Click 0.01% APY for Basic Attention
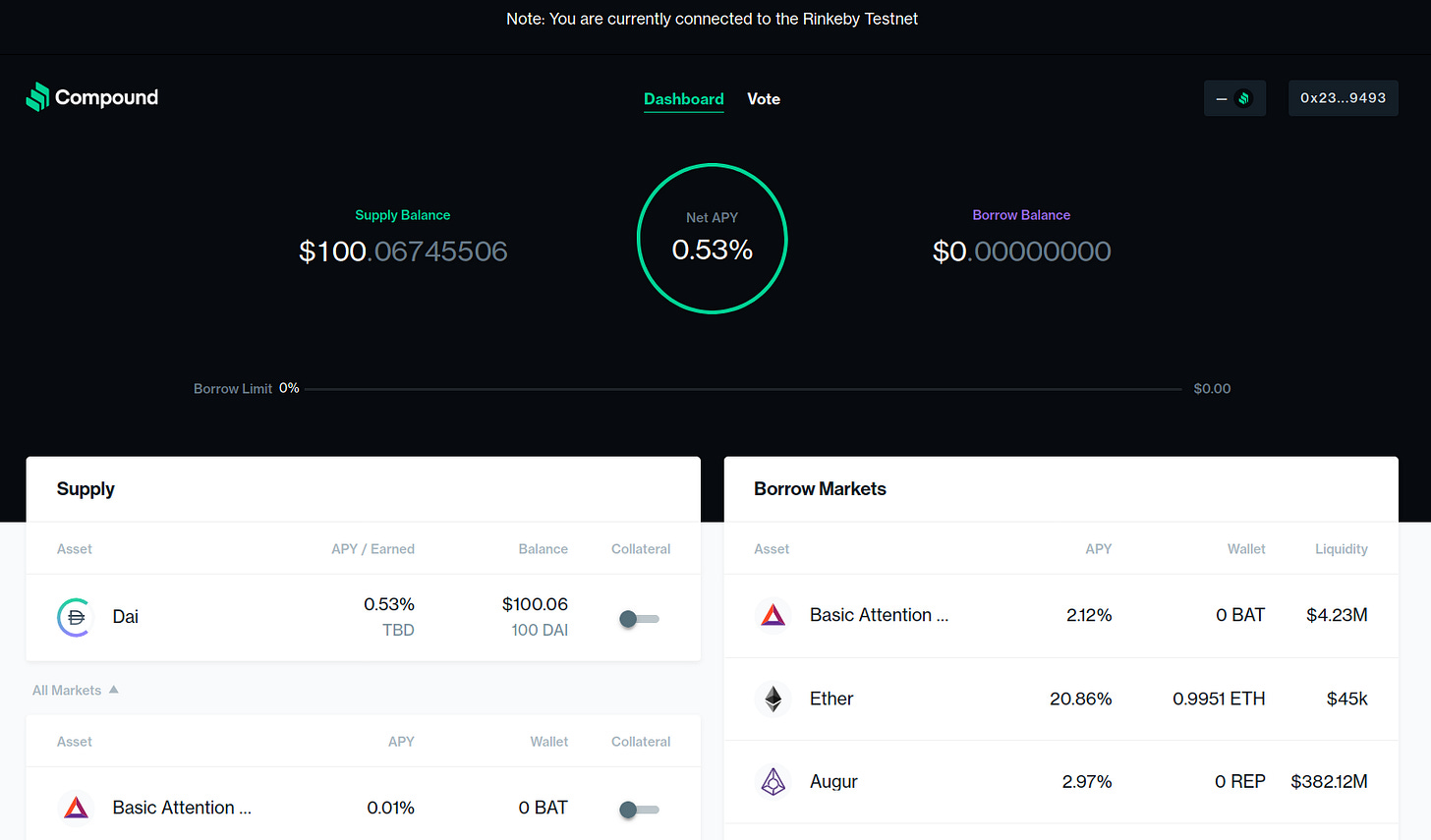1431x840 pixels. pos(390,808)
